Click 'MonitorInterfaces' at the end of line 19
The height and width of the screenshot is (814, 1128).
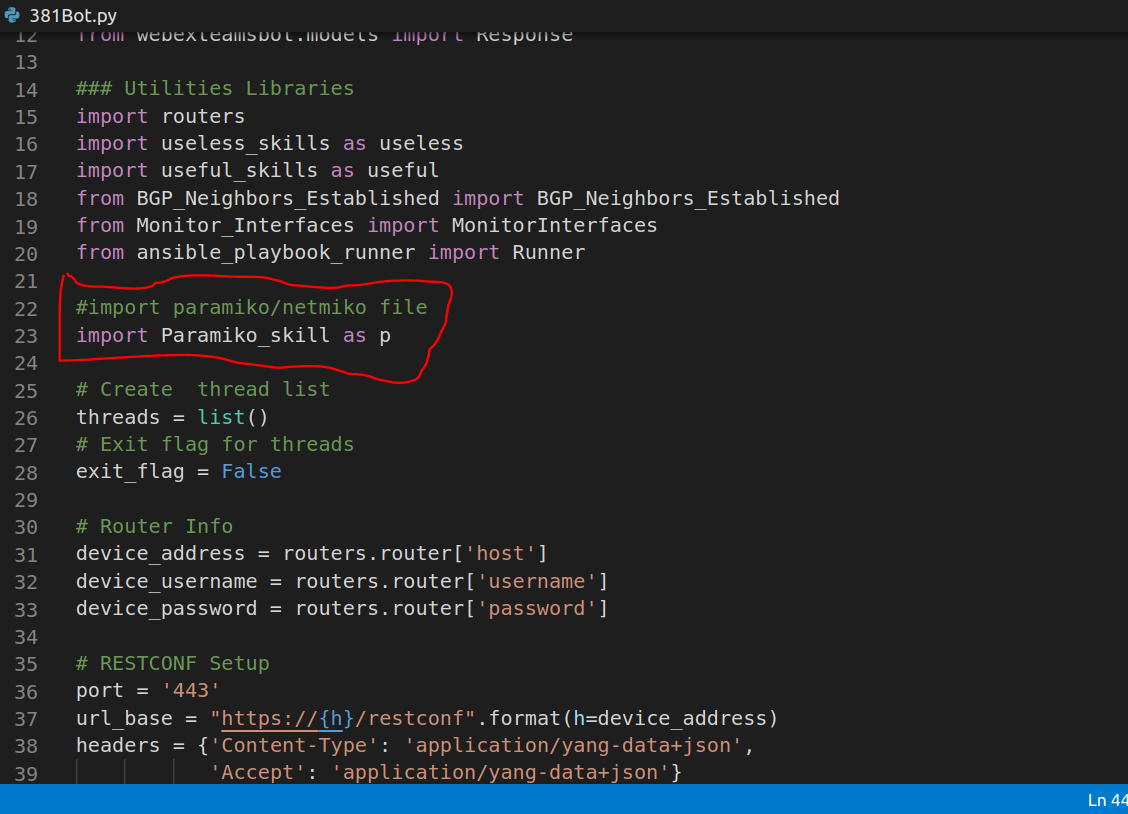point(555,226)
